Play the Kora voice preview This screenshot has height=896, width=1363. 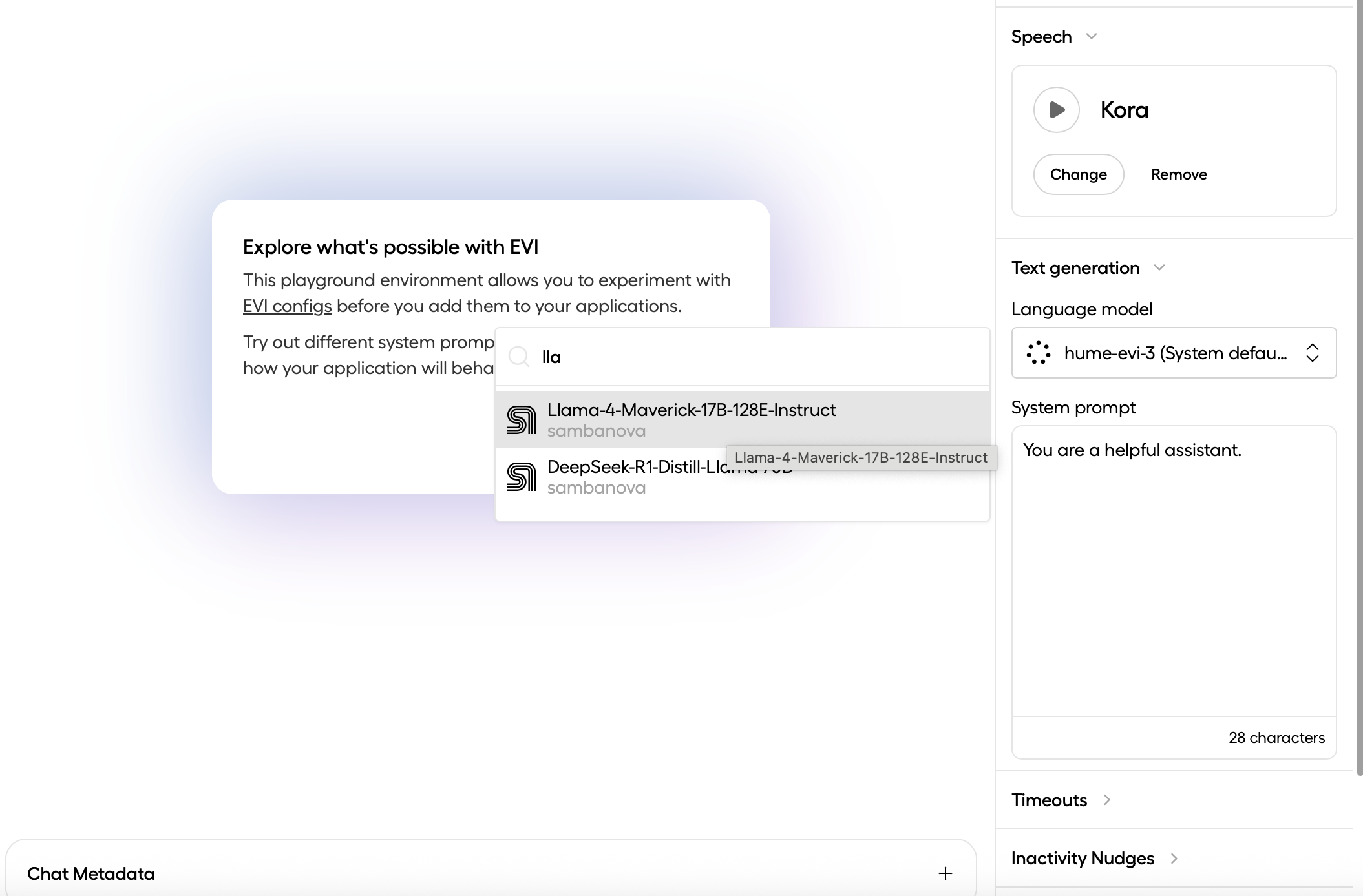(1056, 110)
